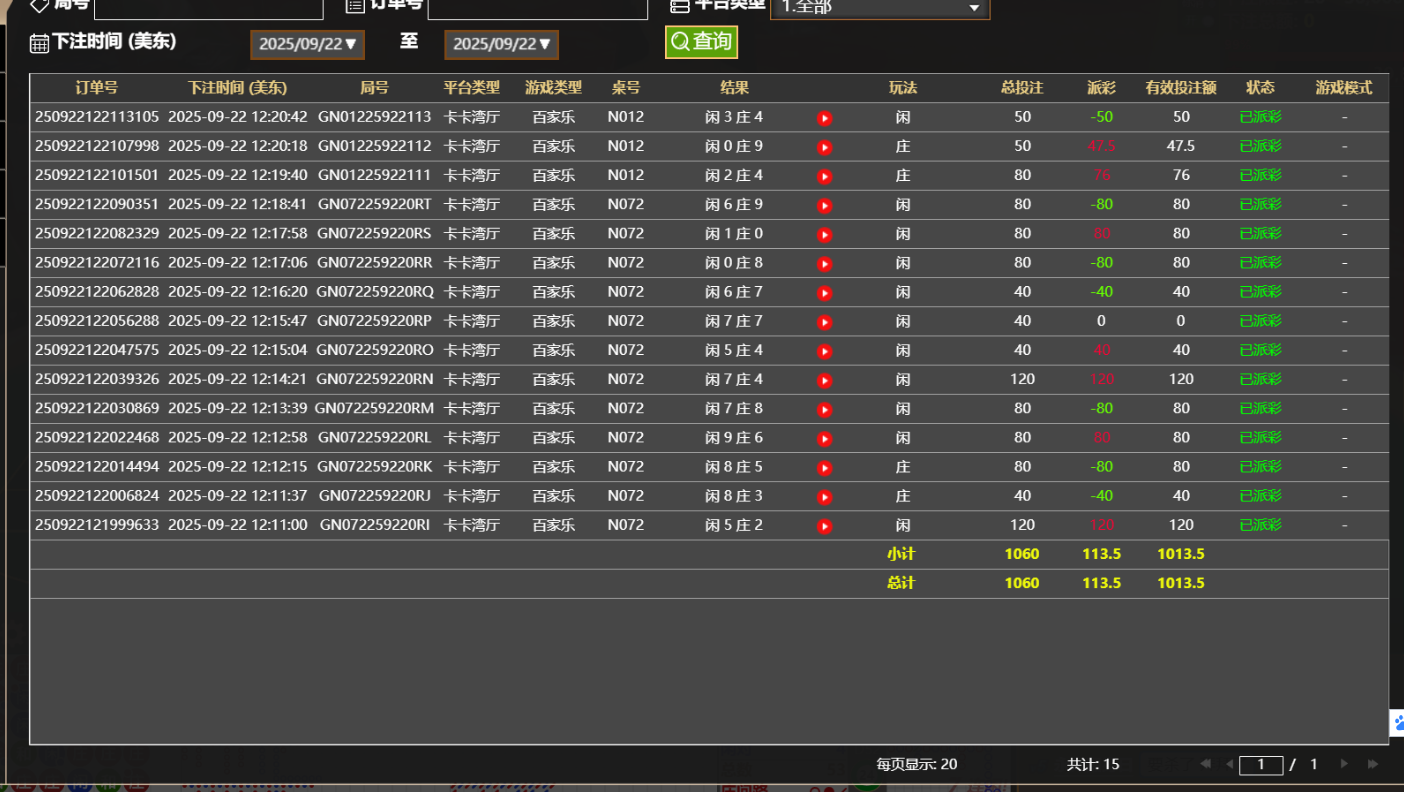Focus the 订单号 text field
The image size is (1404, 792).
point(537,8)
